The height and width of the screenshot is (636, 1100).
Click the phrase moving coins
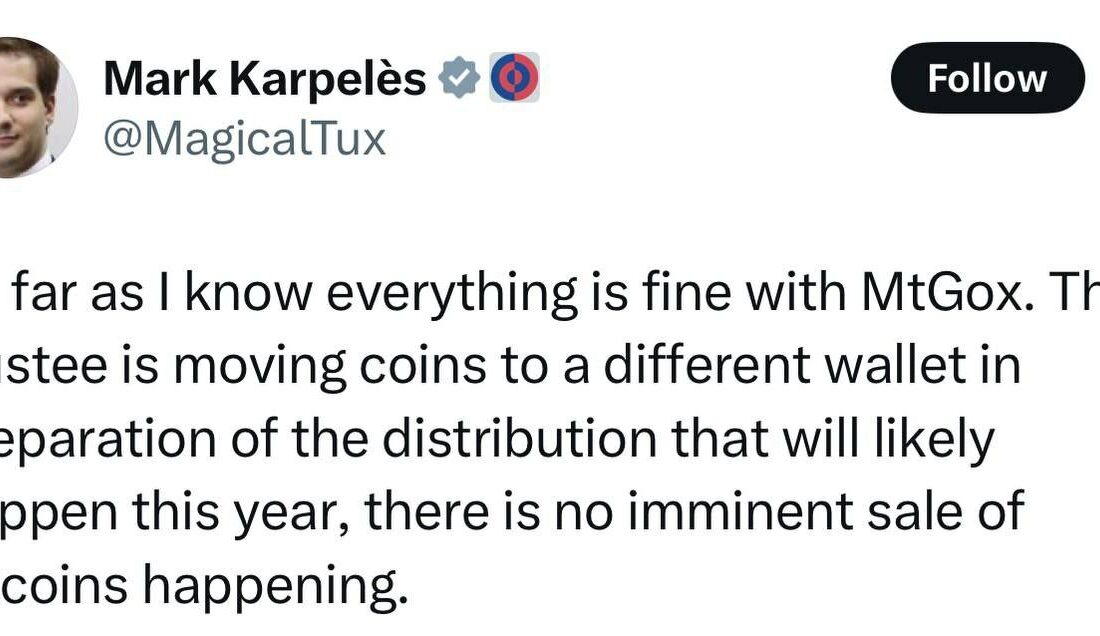click(x=330, y=367)
